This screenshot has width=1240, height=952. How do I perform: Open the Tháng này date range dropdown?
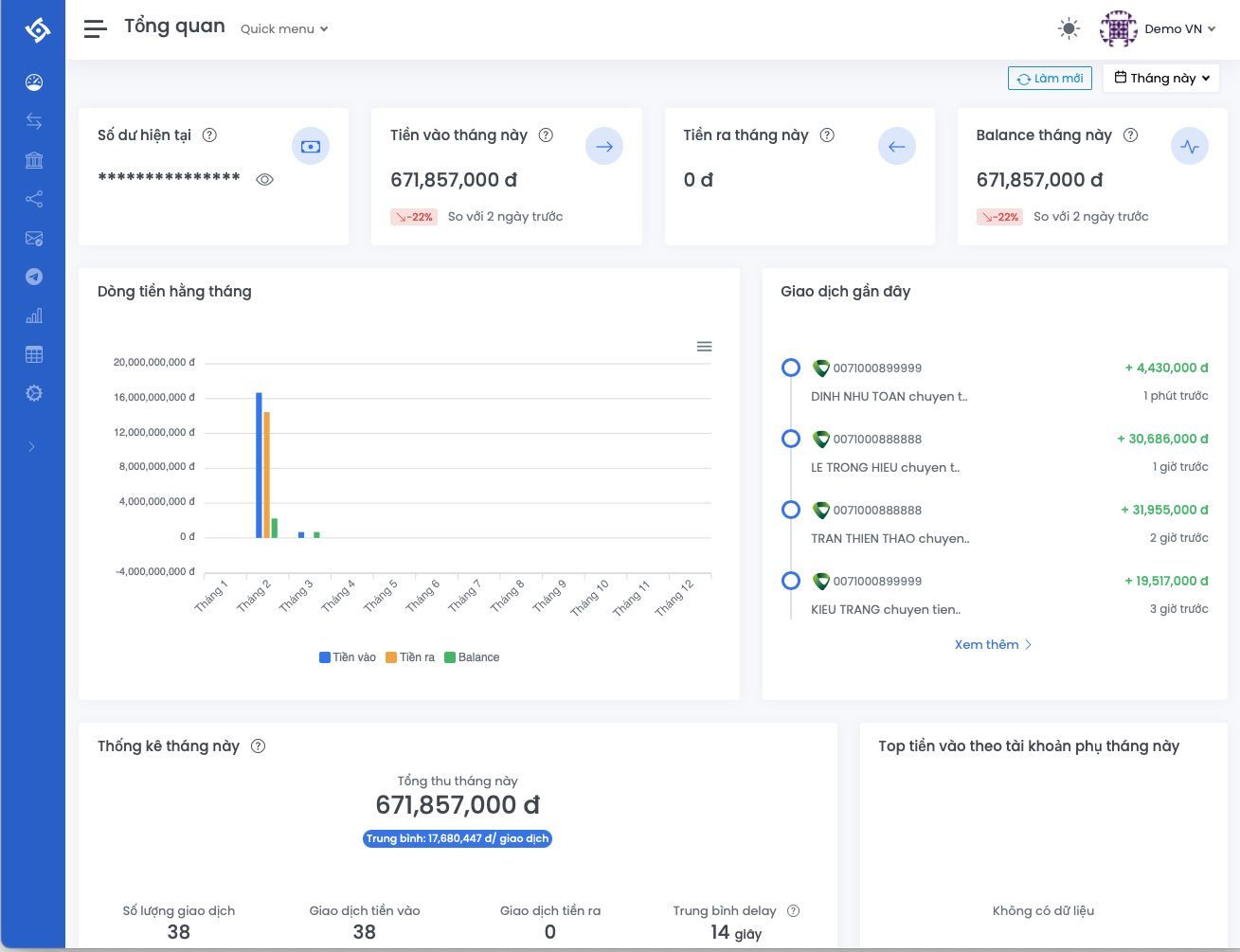(1161, 78)
